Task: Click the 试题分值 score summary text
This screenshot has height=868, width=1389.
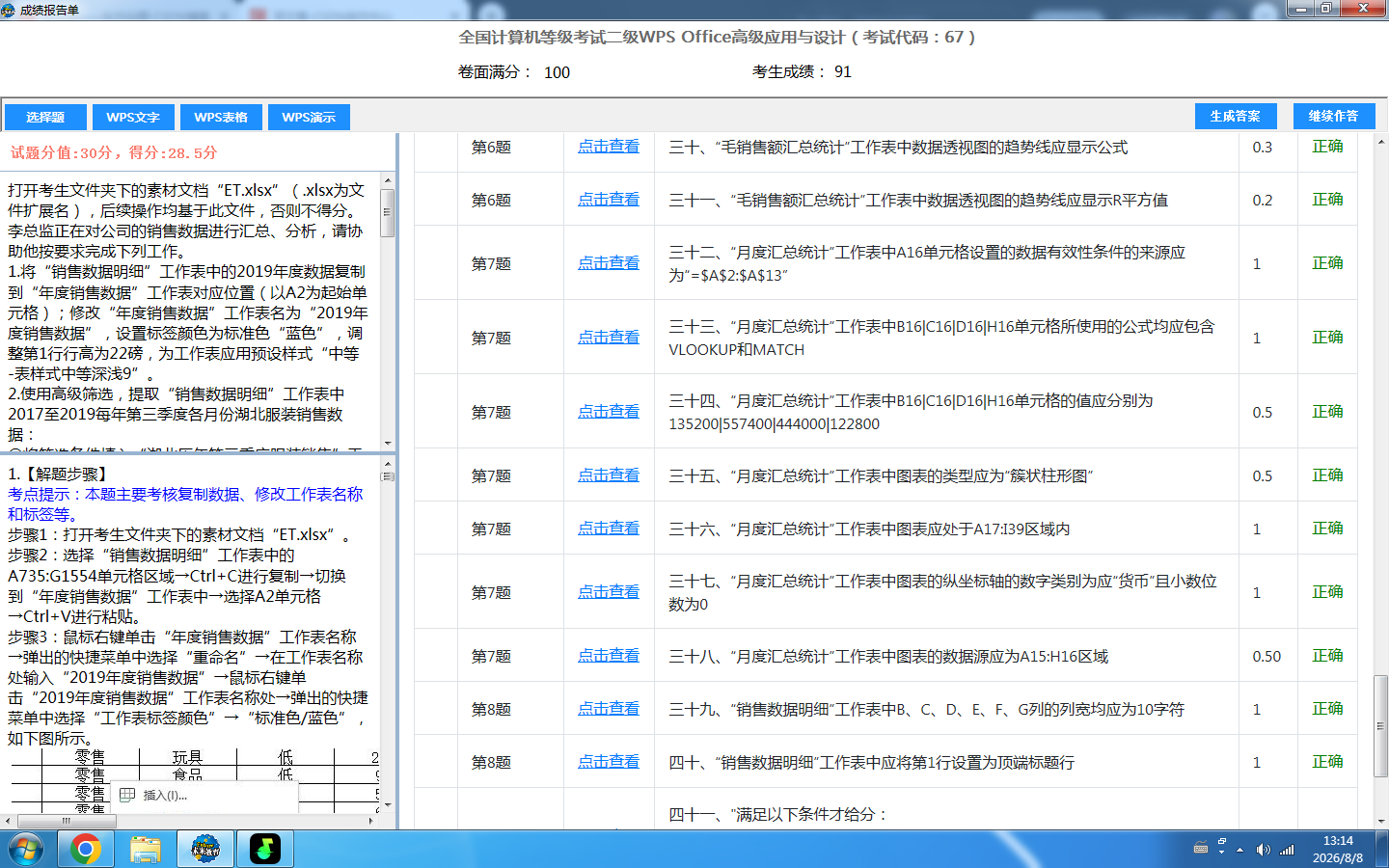Action: 114,152
